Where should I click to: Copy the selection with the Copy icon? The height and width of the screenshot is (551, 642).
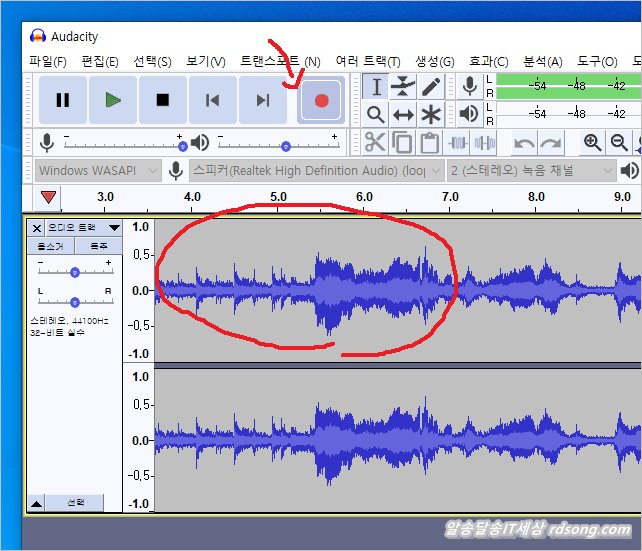[x=402, y=142]
